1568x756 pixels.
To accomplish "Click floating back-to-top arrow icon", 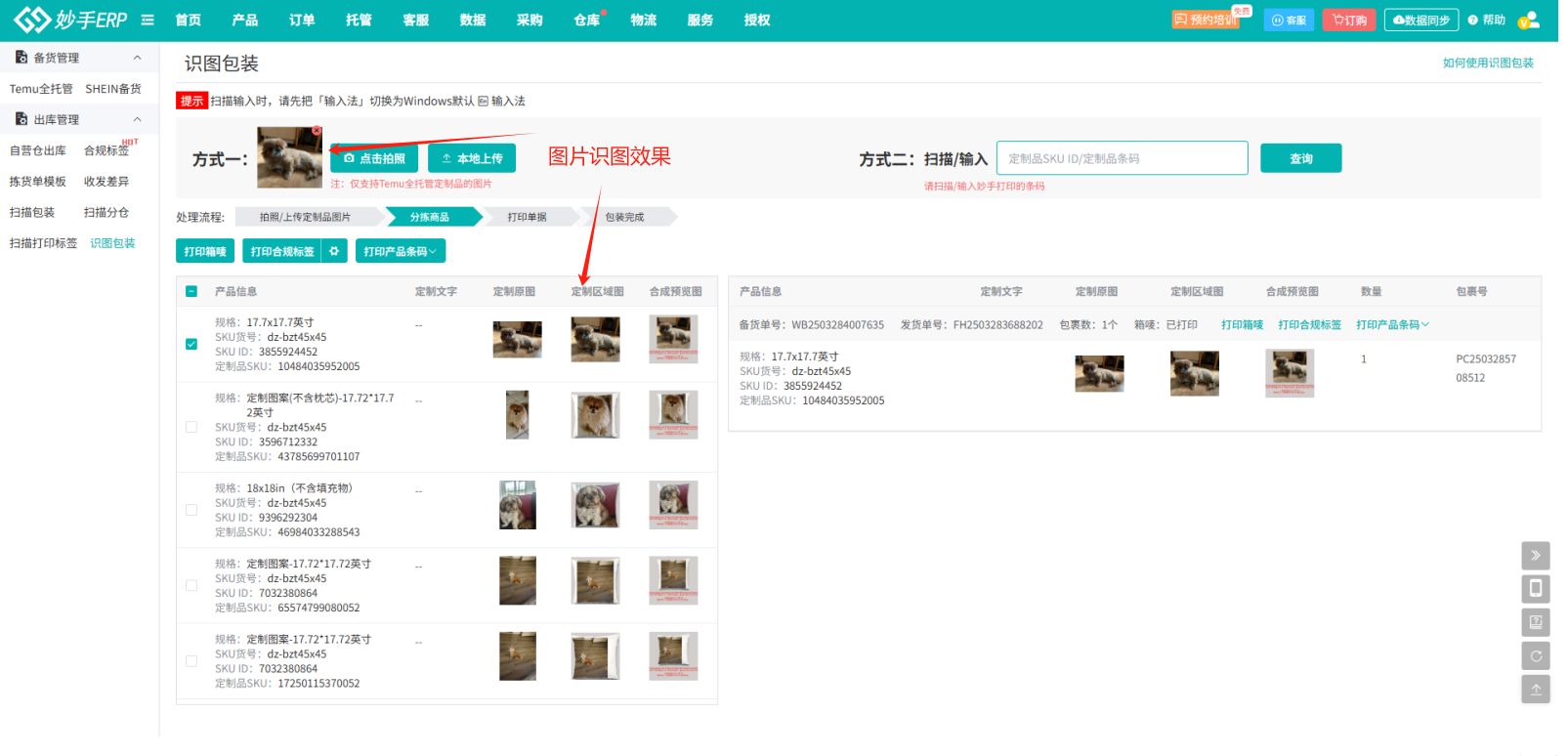I will pyautogui.click(x=1535, y=689).
